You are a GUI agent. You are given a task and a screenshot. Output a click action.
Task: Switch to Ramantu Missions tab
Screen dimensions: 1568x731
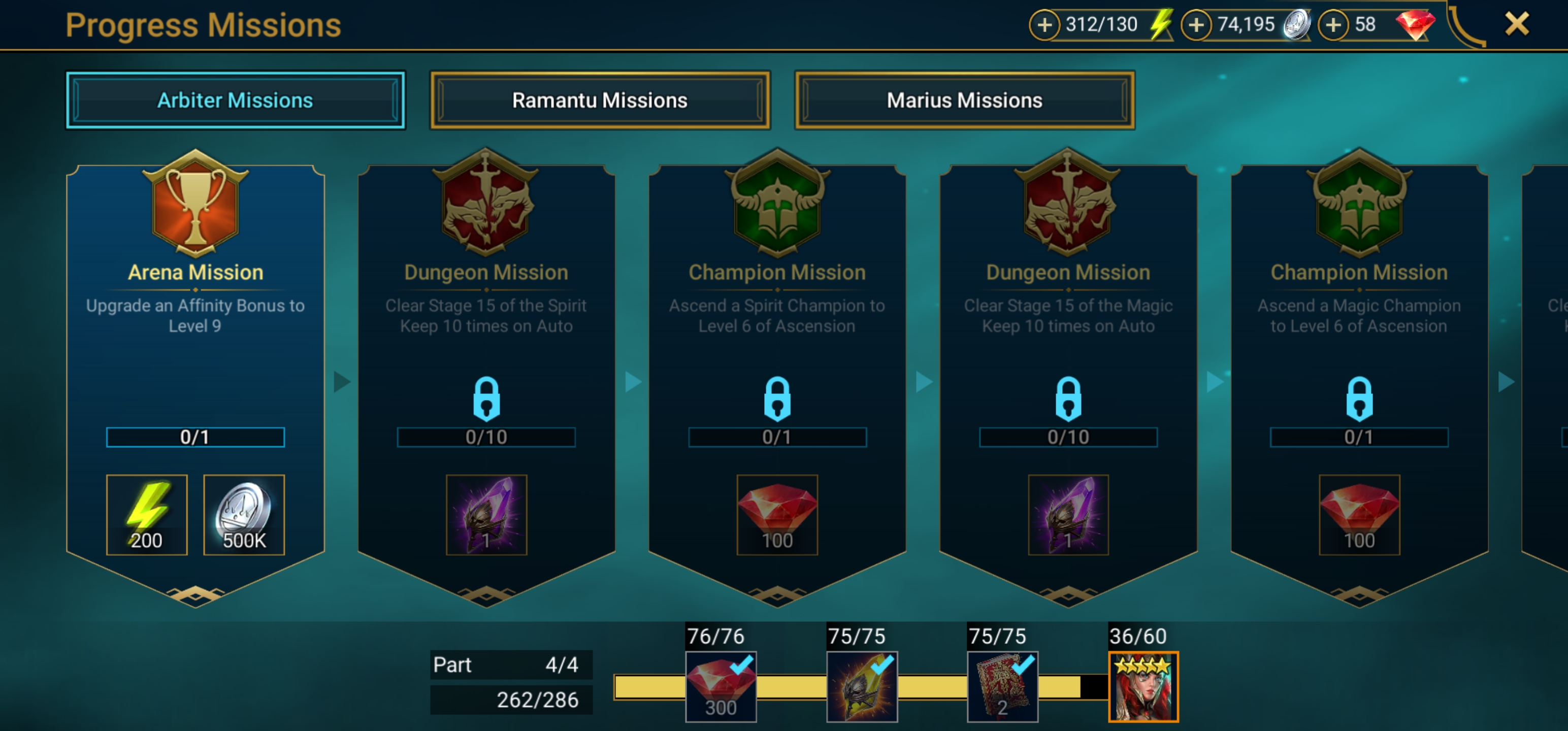(600, 101)
